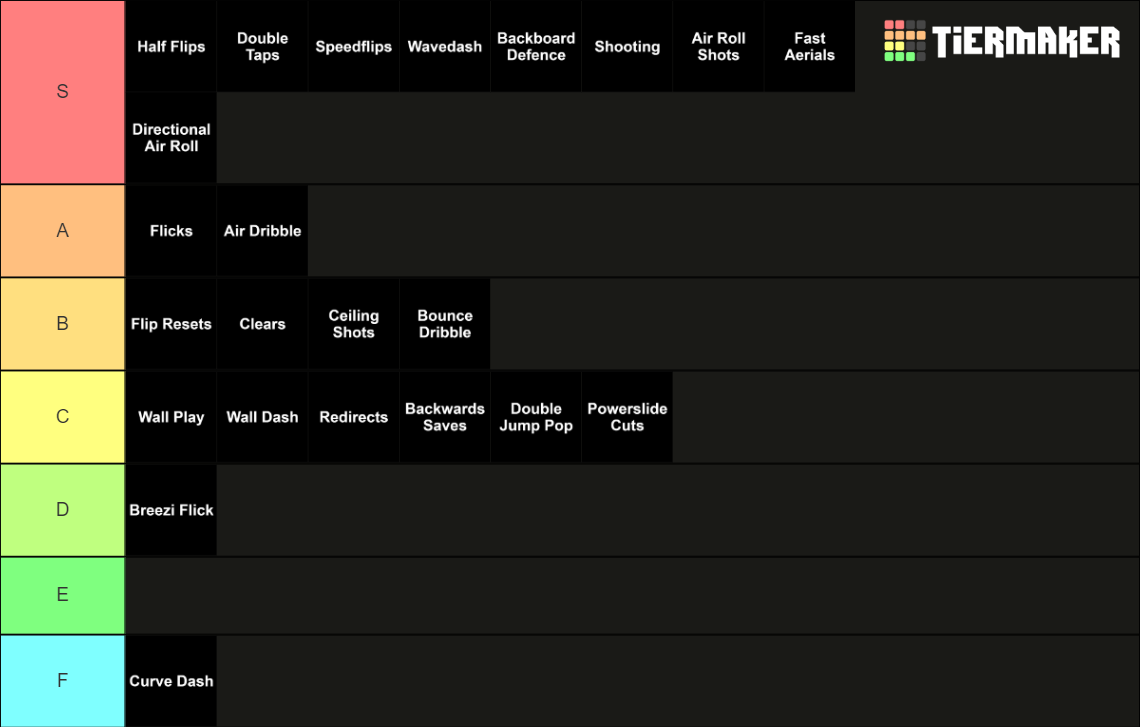Click the Backboard Defence tile
The height and width of the screenshot is (727, 1140).
coord(536,47)
